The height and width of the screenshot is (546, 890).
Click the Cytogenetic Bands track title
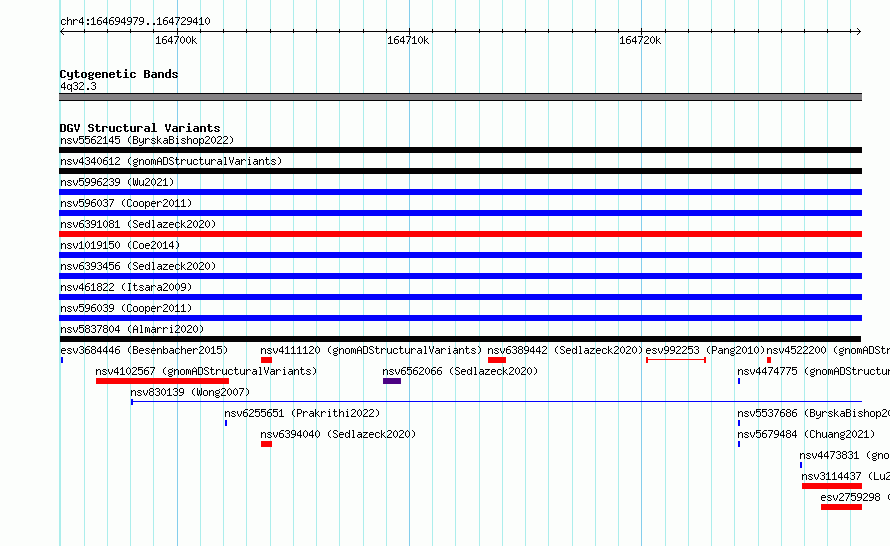click(x=119, y=74)
